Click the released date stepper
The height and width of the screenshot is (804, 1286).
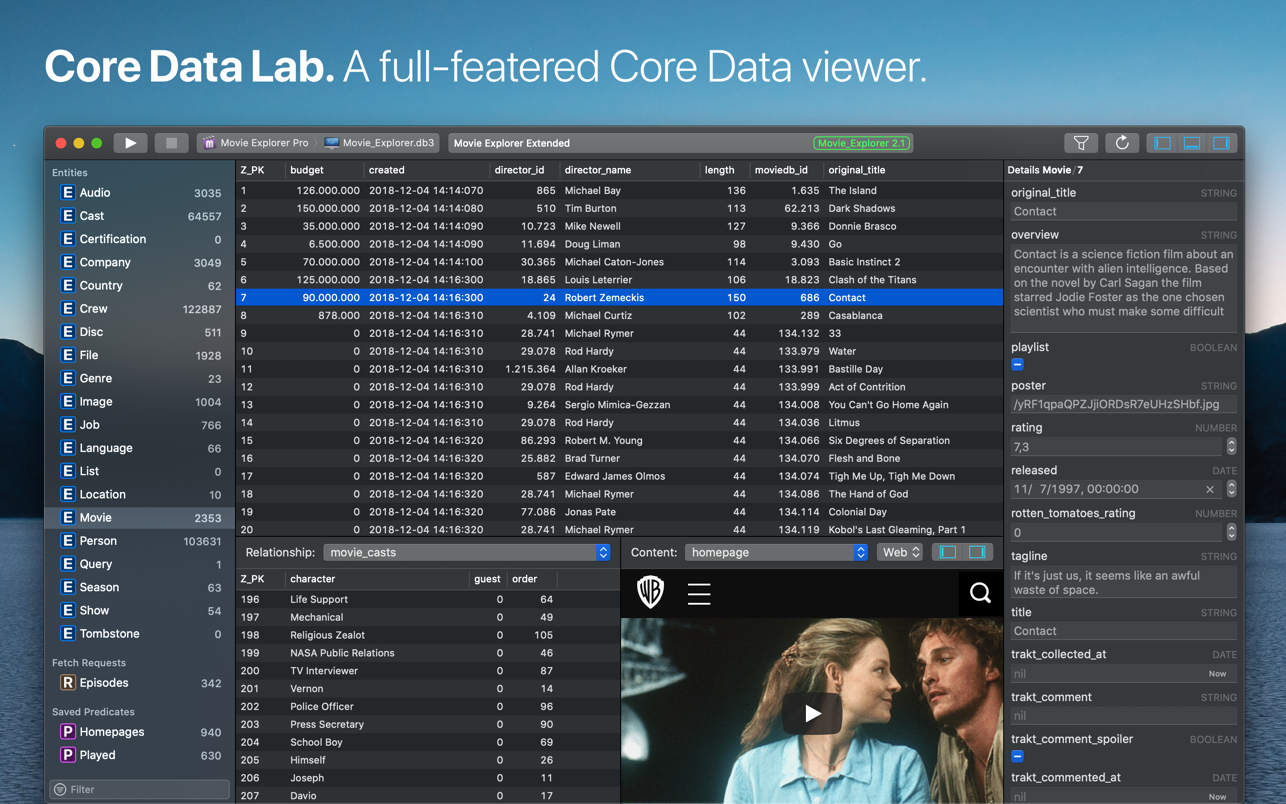click(x=1231, y=489)
